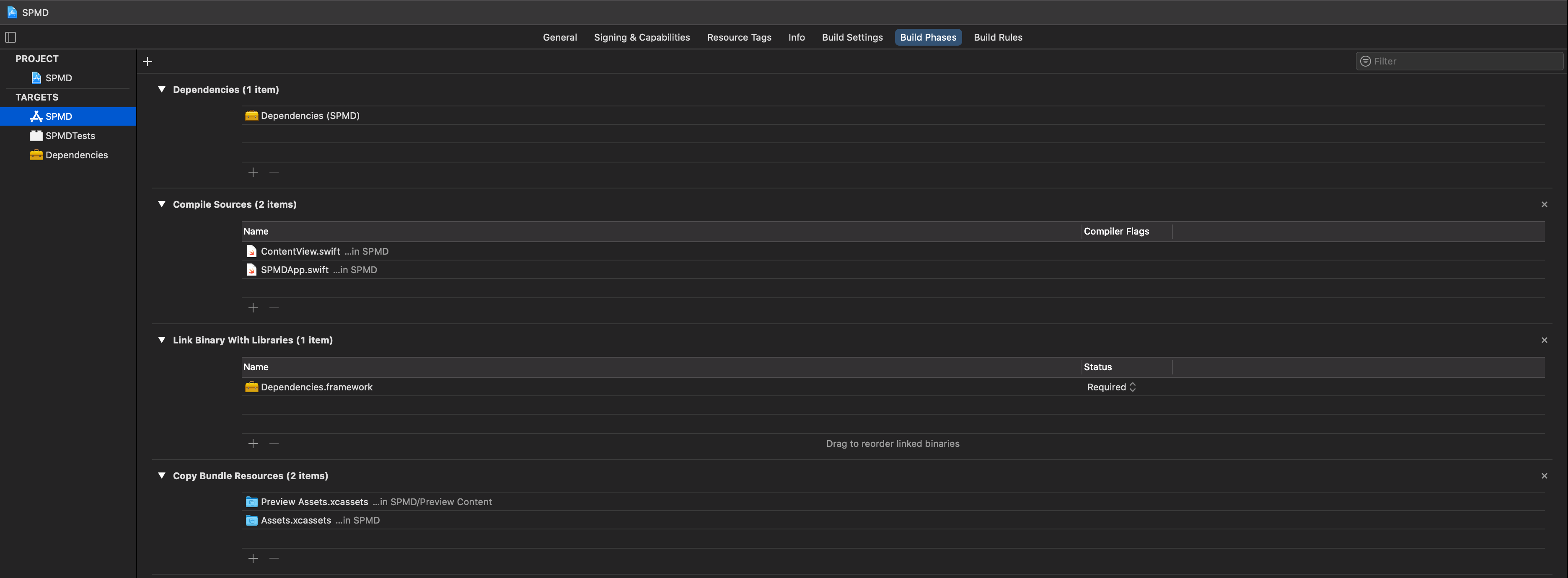Collapse the Compile Sources disclosure triangle

[162, 204]
